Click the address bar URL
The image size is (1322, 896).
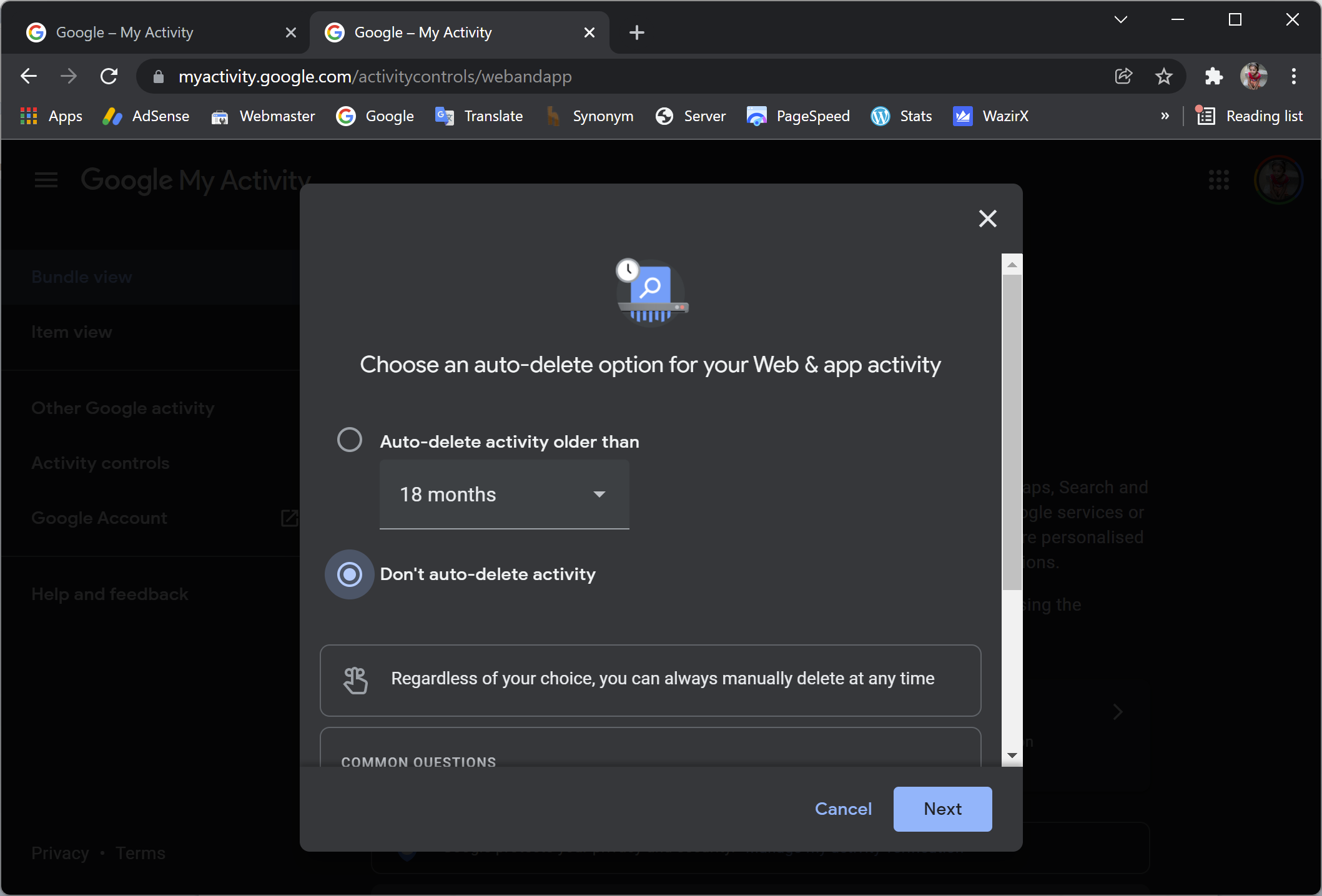(x=375, y=77)
